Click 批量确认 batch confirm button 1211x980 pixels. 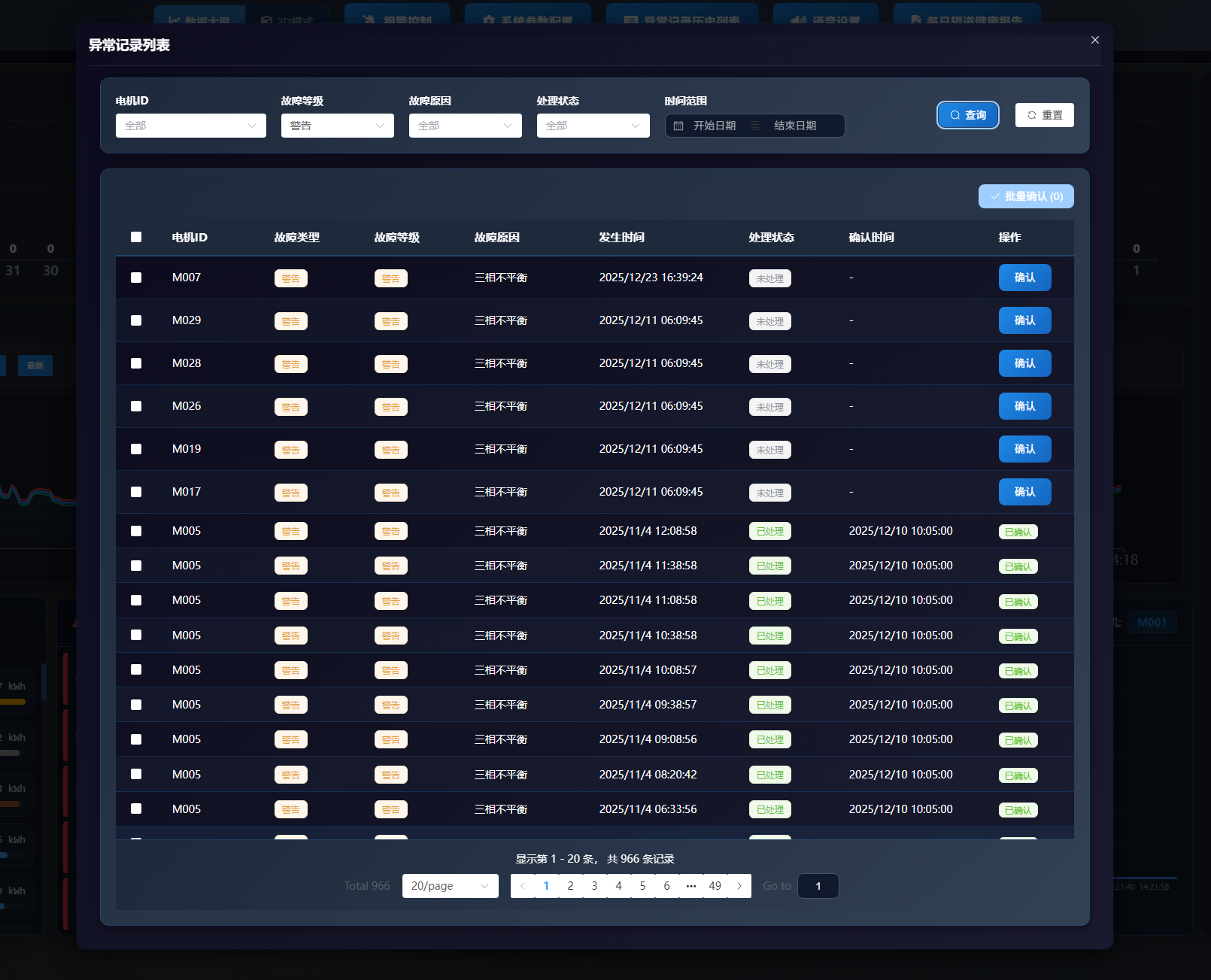pyautogui.click(x=1025, y=196)
